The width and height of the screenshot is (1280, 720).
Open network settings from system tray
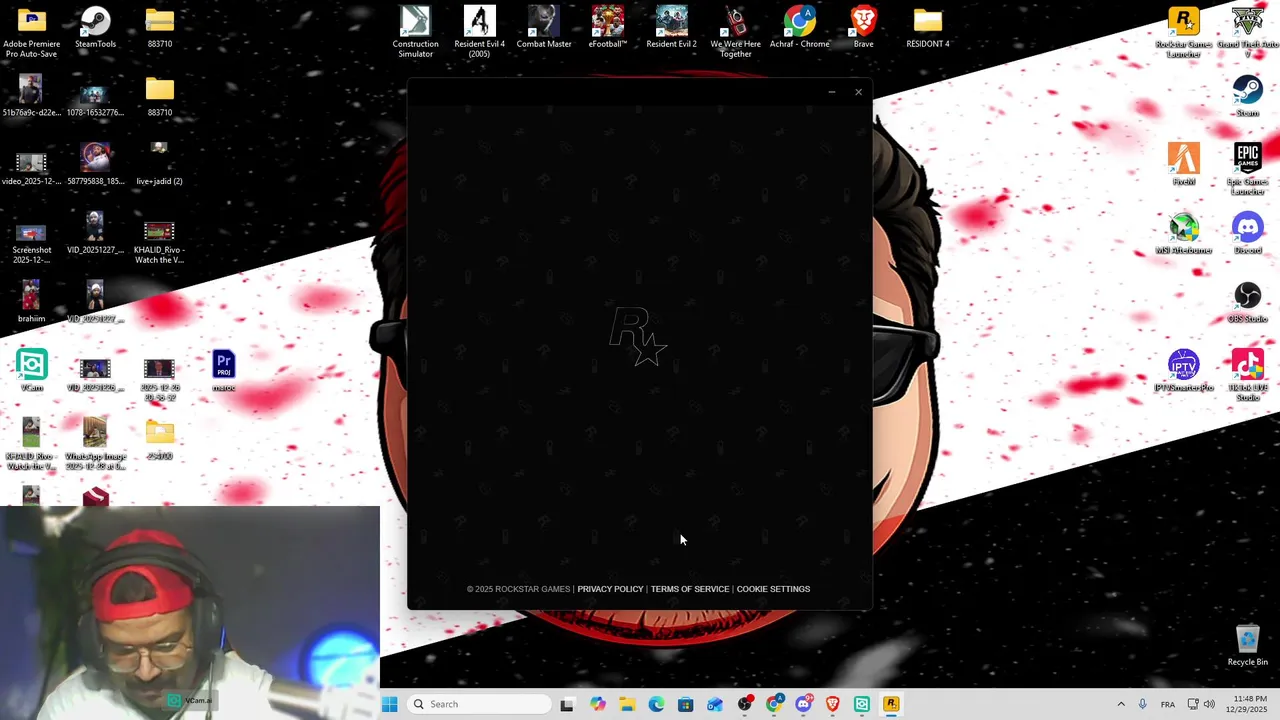tap(1193, 704)
